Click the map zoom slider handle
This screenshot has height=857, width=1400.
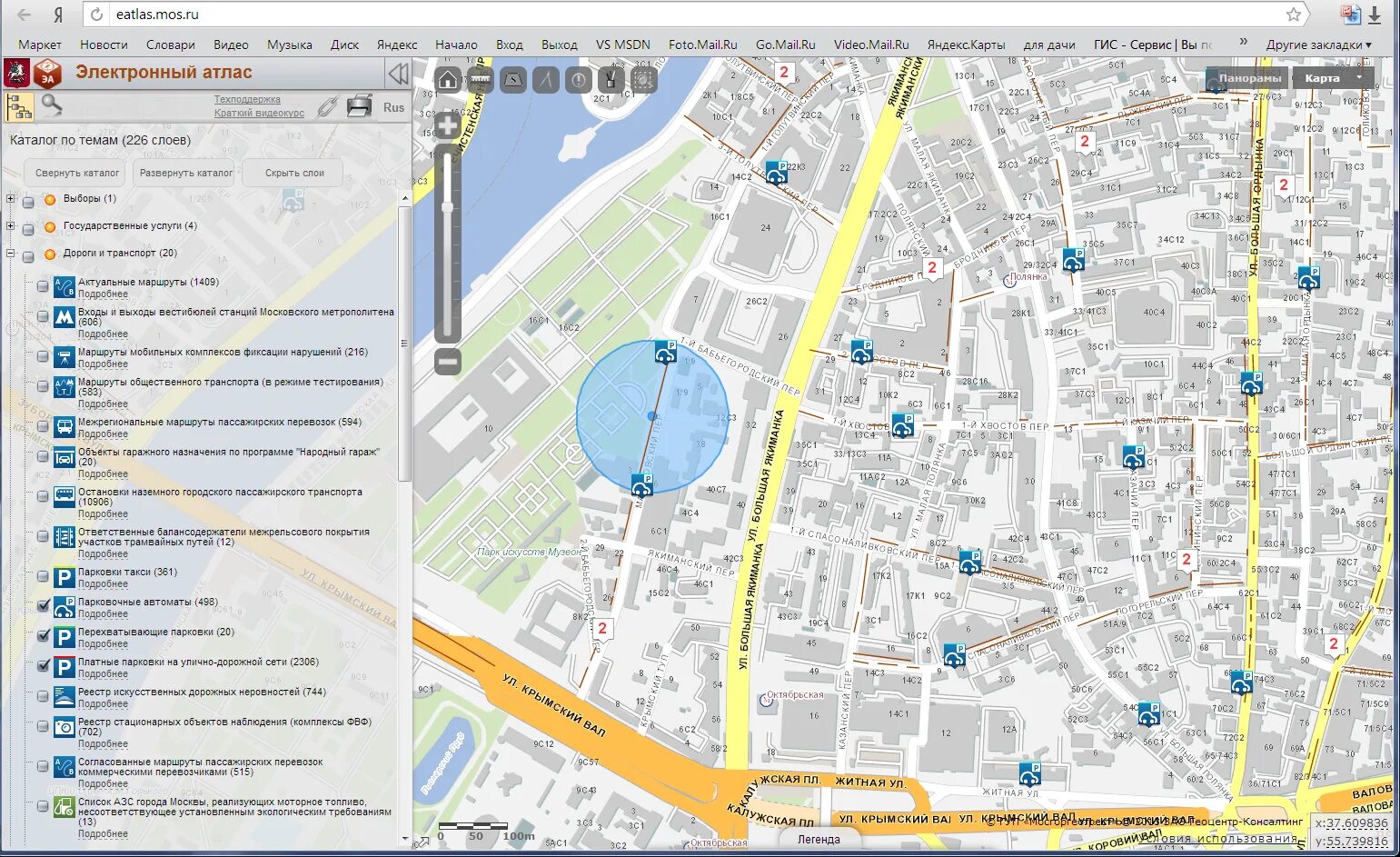pyautogui.click(x=447, y=207)
